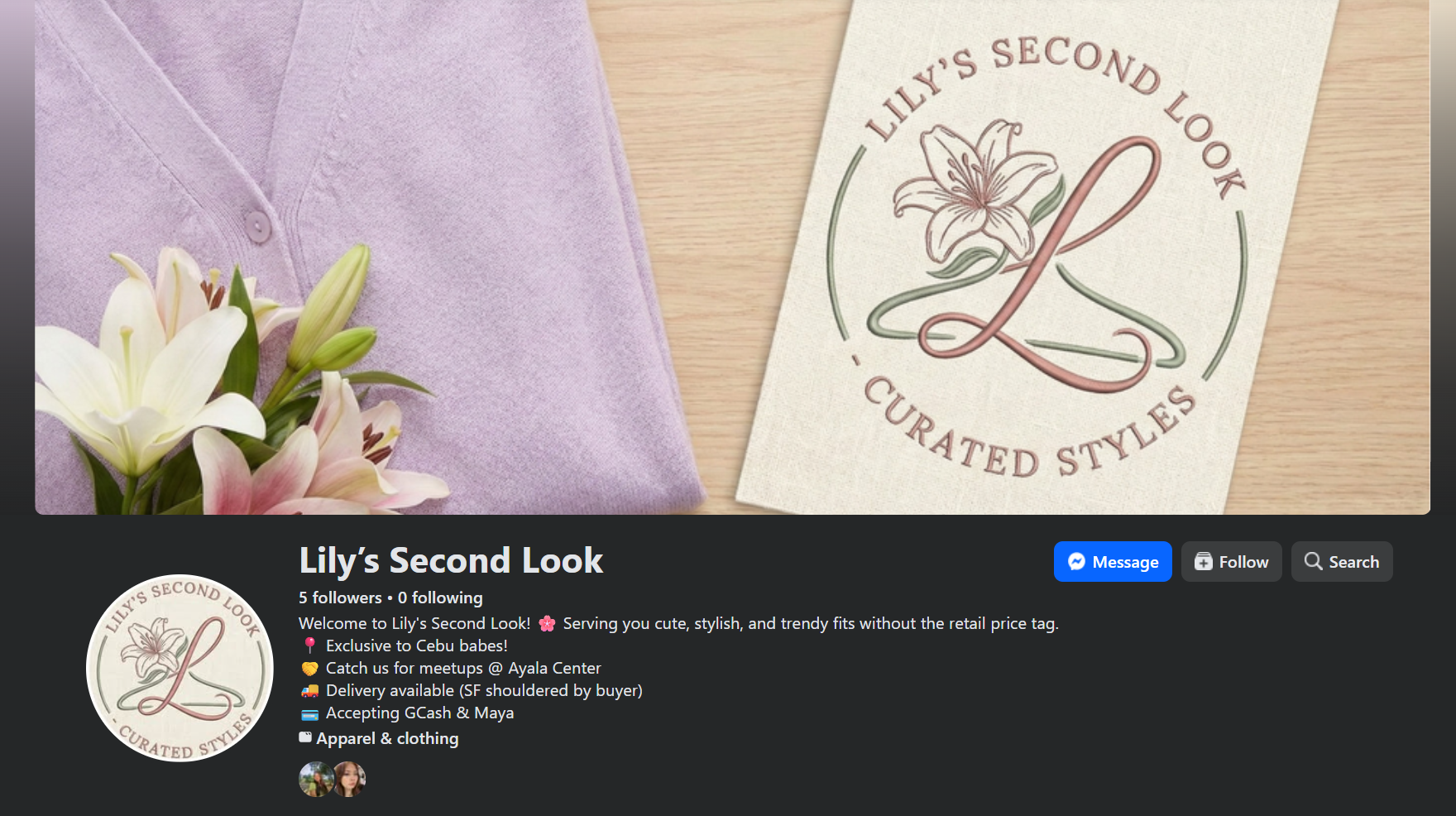Click the Messenger icon in the Message button
The height and width of the screenshot is (816, 1456).
(x=1076, y=562)
